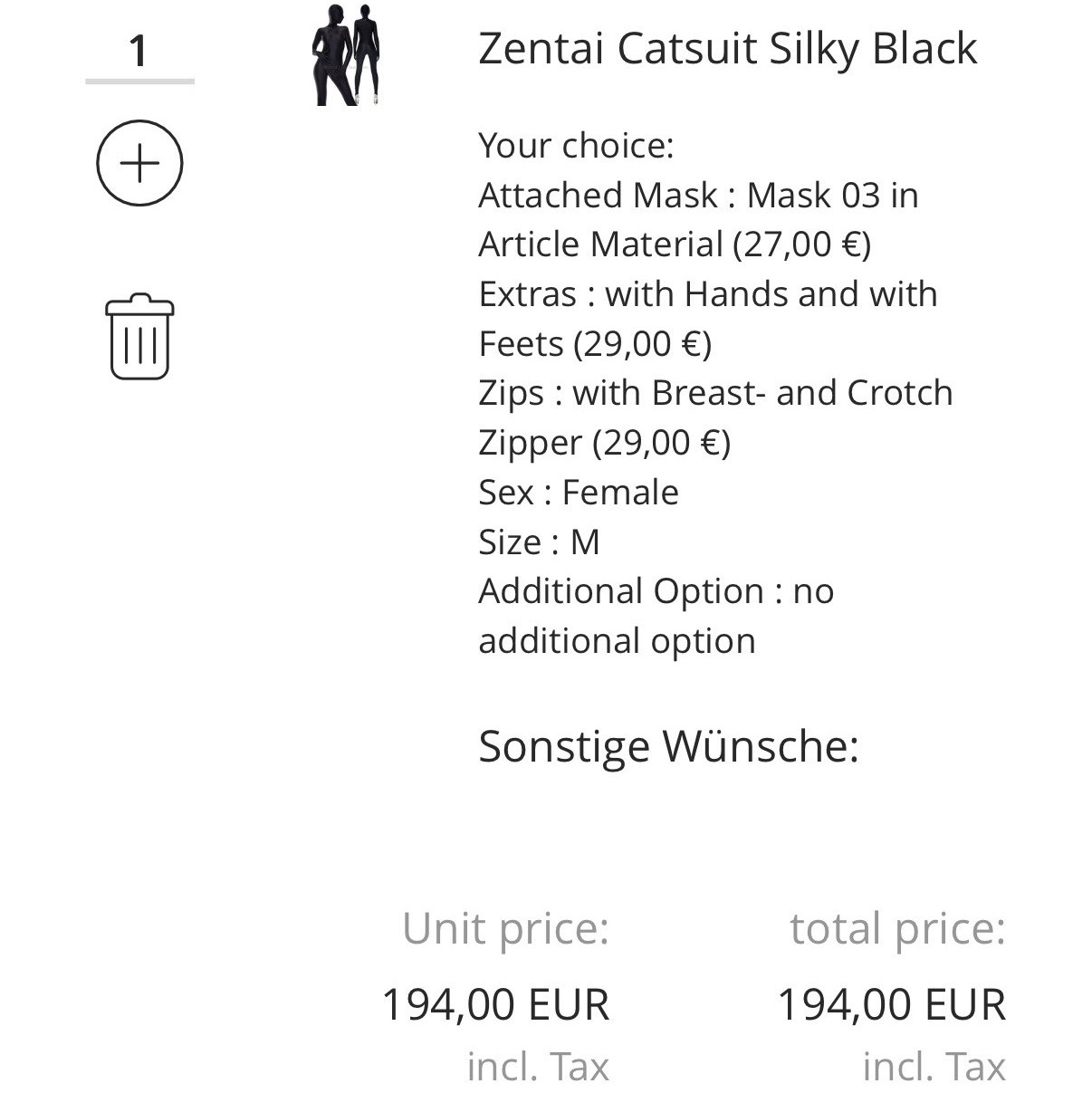
Task: Open the Zentai Catsuit product thumbnail
Action: click(346, 55)
